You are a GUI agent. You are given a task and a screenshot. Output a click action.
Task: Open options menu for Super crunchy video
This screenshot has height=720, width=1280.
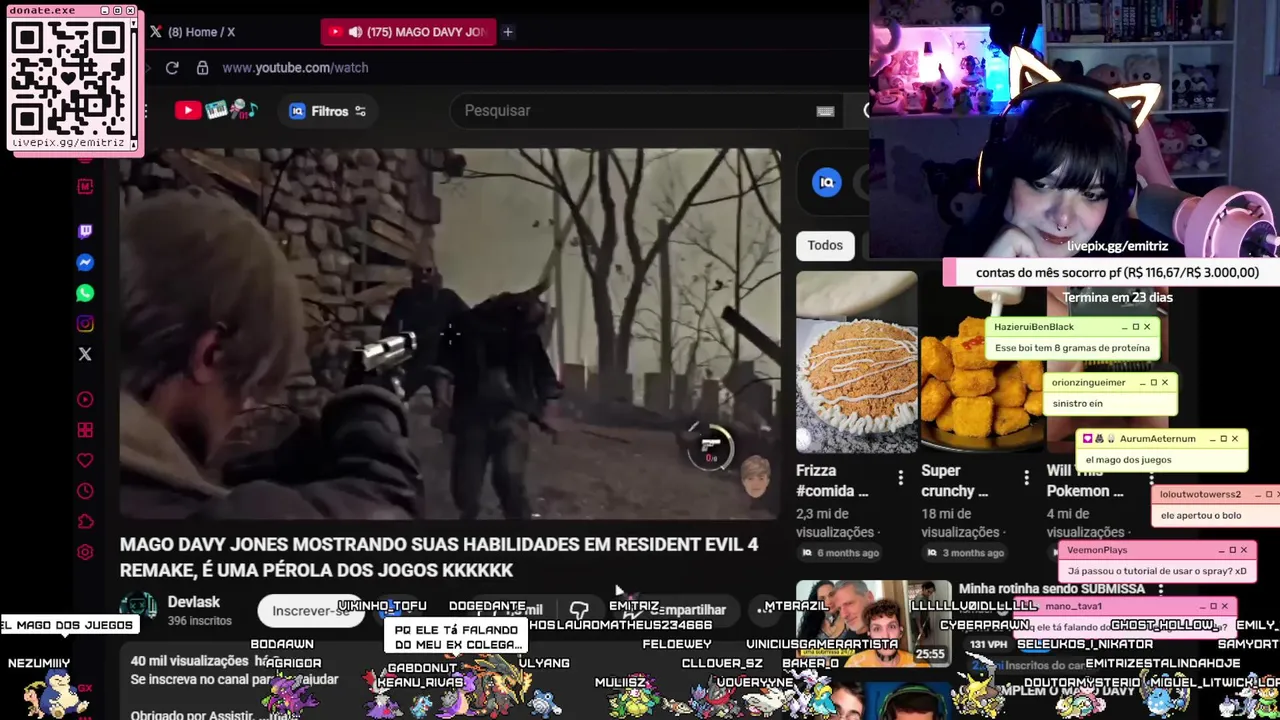click(x=1025, y=479)
